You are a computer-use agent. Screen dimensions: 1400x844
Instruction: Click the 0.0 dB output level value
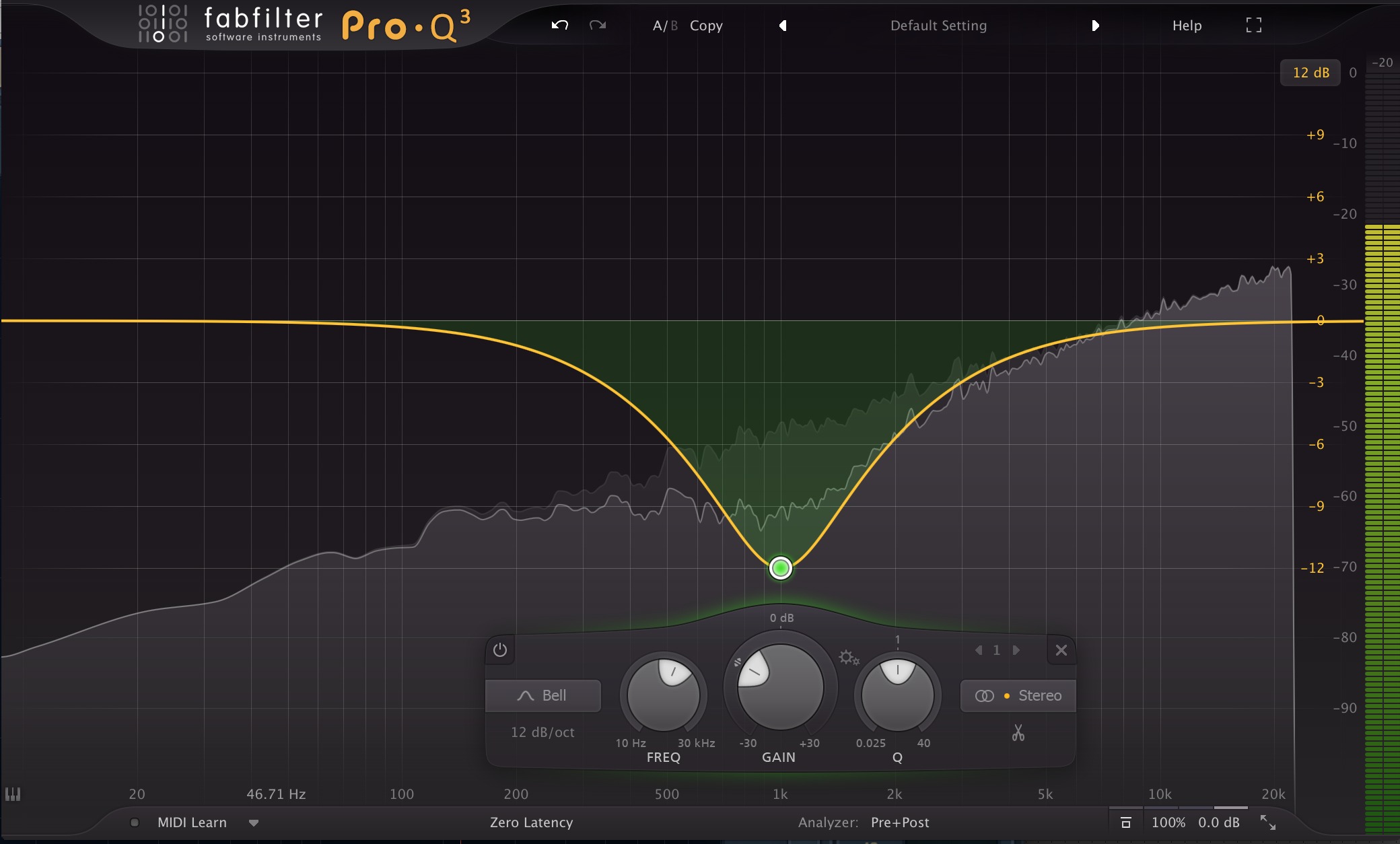coord(1219,822)
